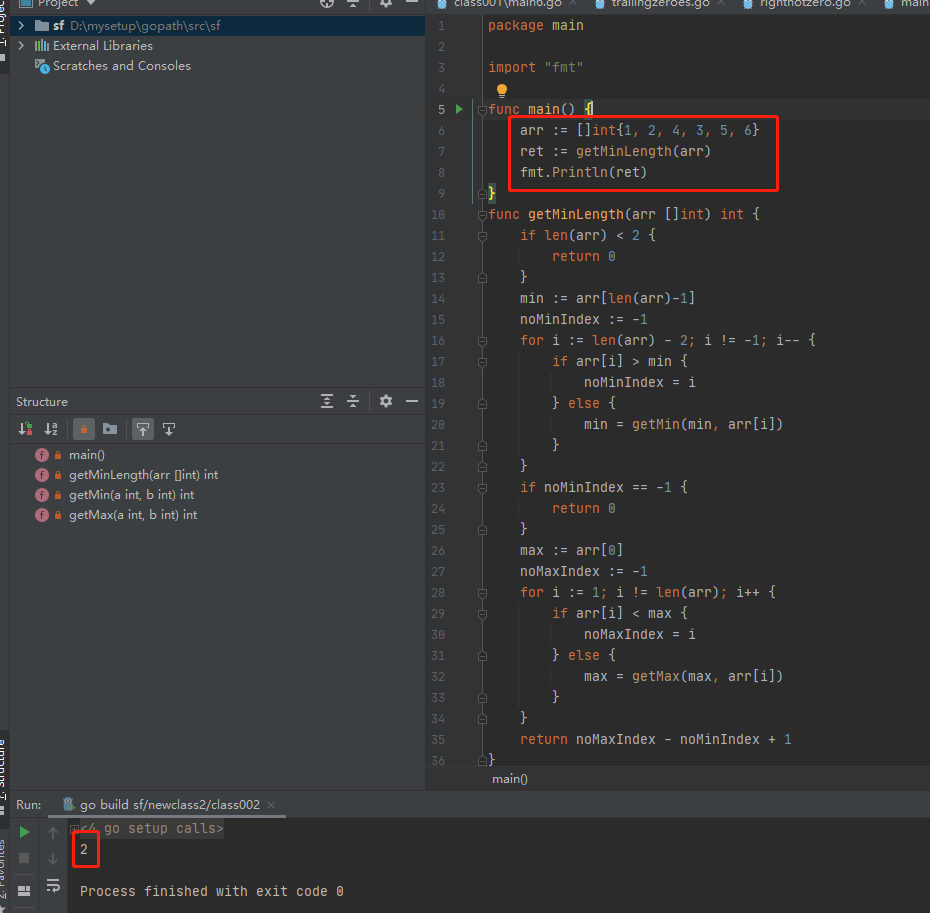Click return noMaxIndex - noMinIndex + 1
This screenshot has height=913, width=930.
[x=655, y=740]
